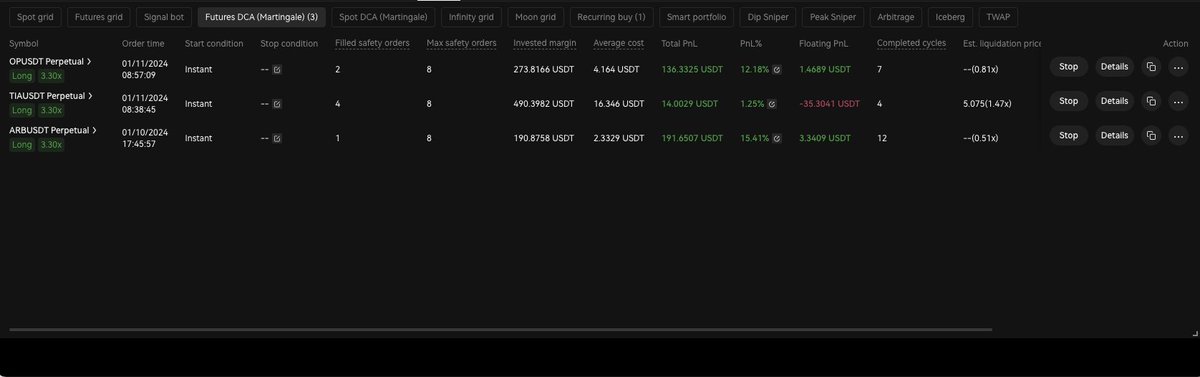View Details for OPUSDT Perpetual
The height and width of the screenshot is (377, 1200).
coord(1114,67)
